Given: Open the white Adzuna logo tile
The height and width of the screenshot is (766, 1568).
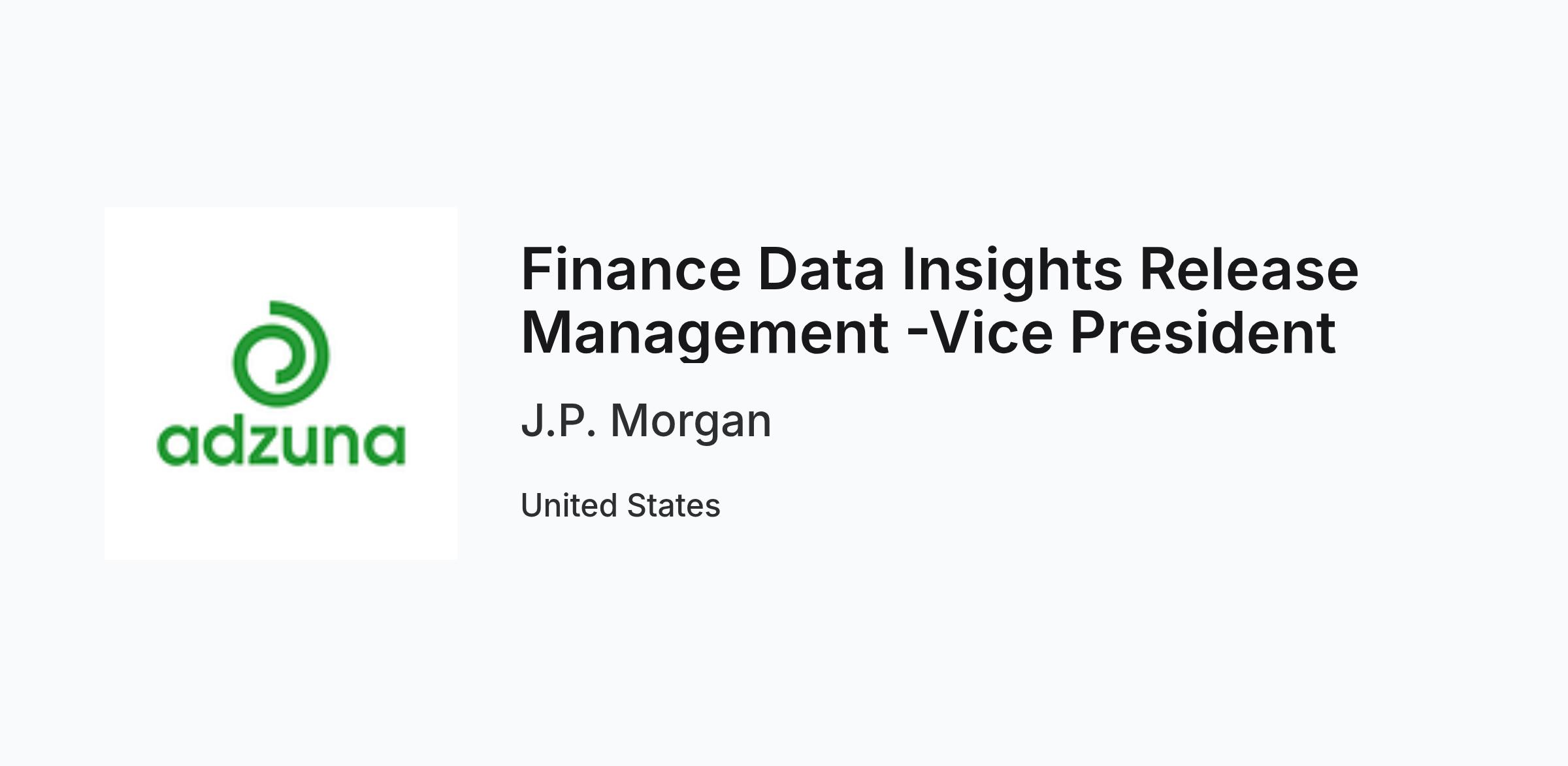Looking at the screenshot, I should (x=281, y=383).
